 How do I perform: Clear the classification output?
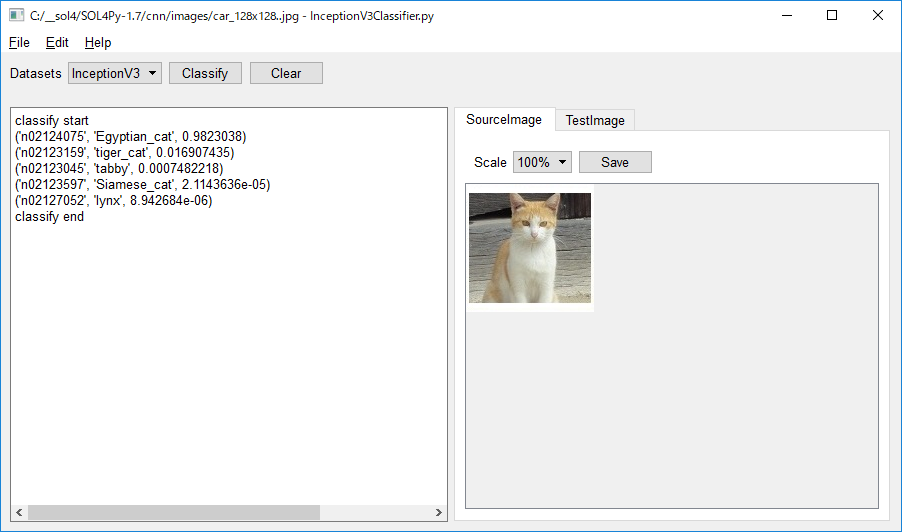tap(286, 74)
